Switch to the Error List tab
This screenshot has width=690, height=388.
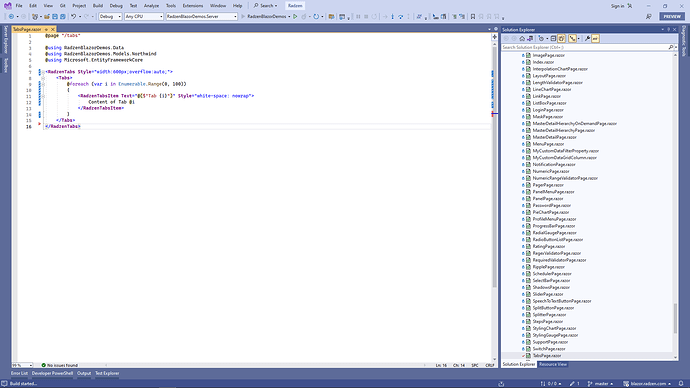coord(19,373)
